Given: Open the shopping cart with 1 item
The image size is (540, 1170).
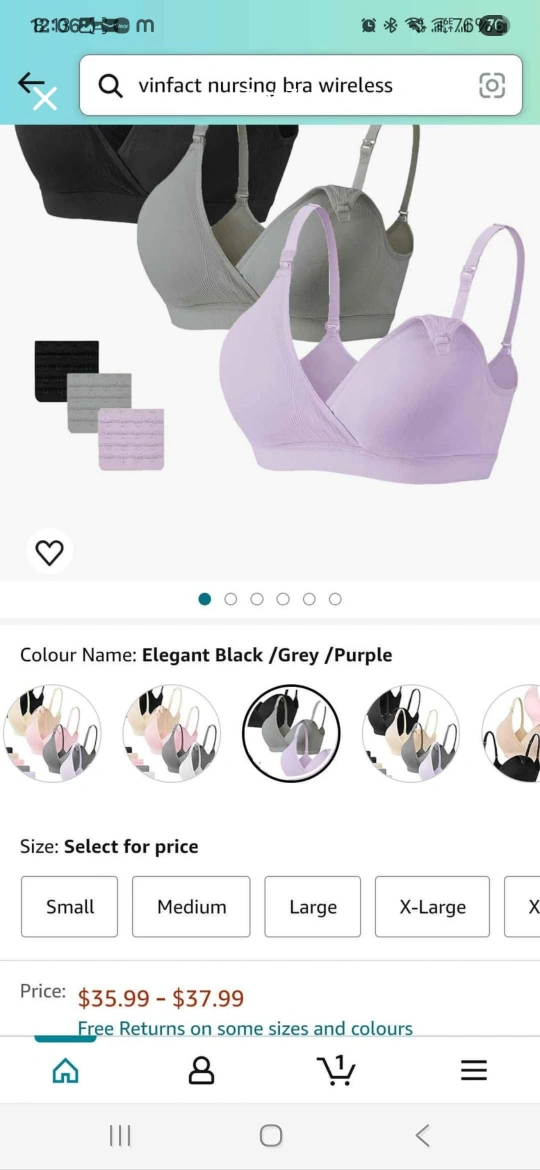Looking at the screenshot, I should (x=336, y=1070).
